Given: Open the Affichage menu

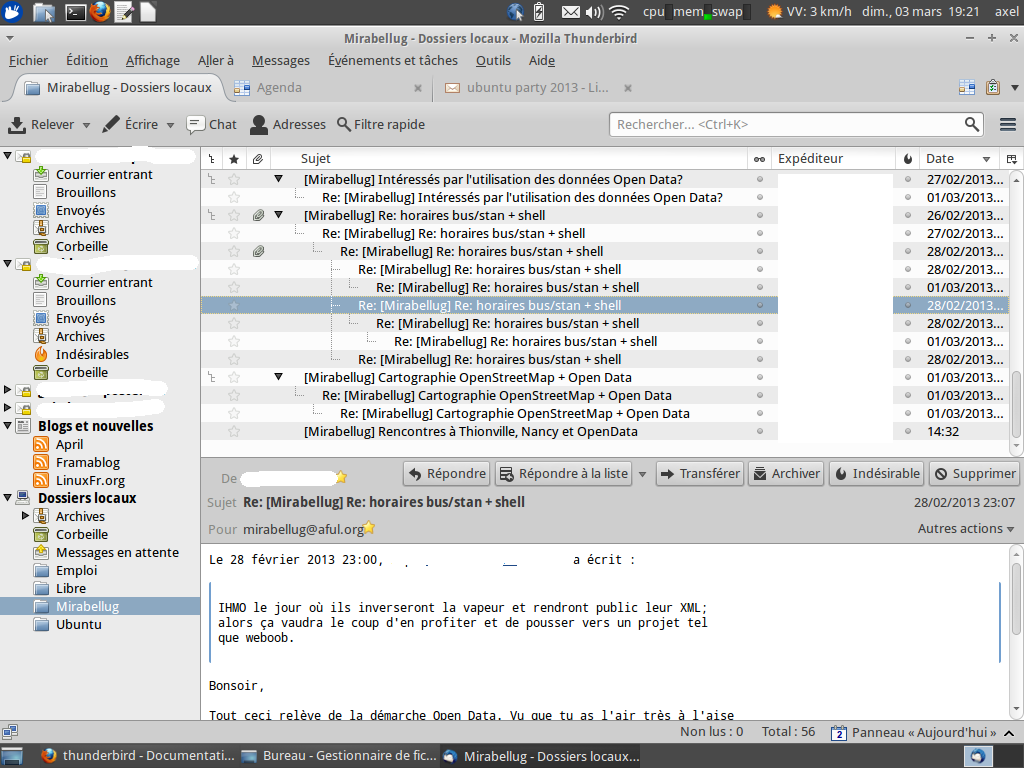Looking at the screenshot, I should pyautogui.click(x=153, y=61).
